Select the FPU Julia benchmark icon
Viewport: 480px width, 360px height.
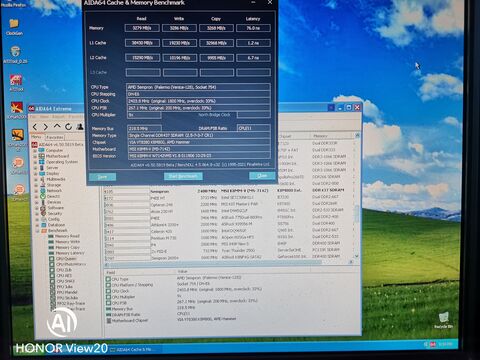[52, 287]
